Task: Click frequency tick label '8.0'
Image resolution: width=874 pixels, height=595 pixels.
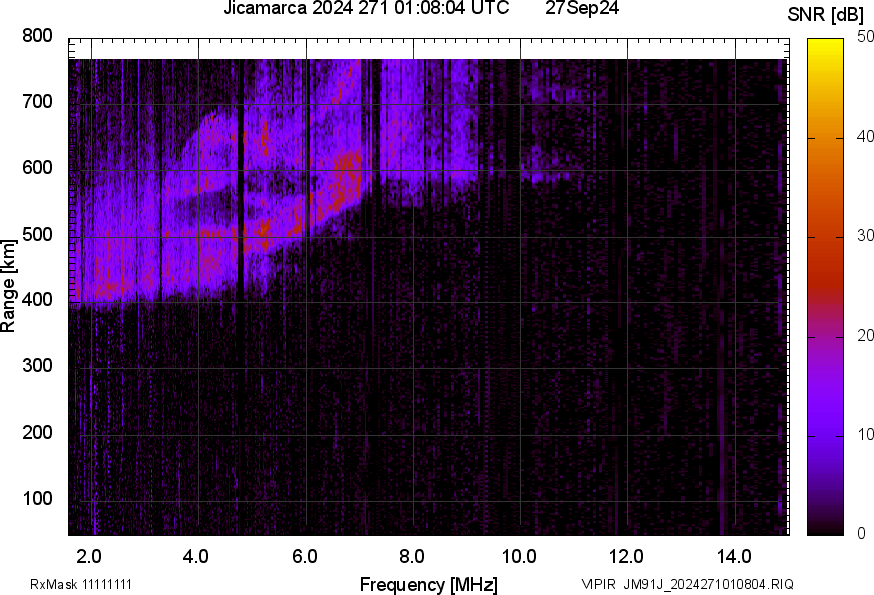Action: click(x=411, y=557)
